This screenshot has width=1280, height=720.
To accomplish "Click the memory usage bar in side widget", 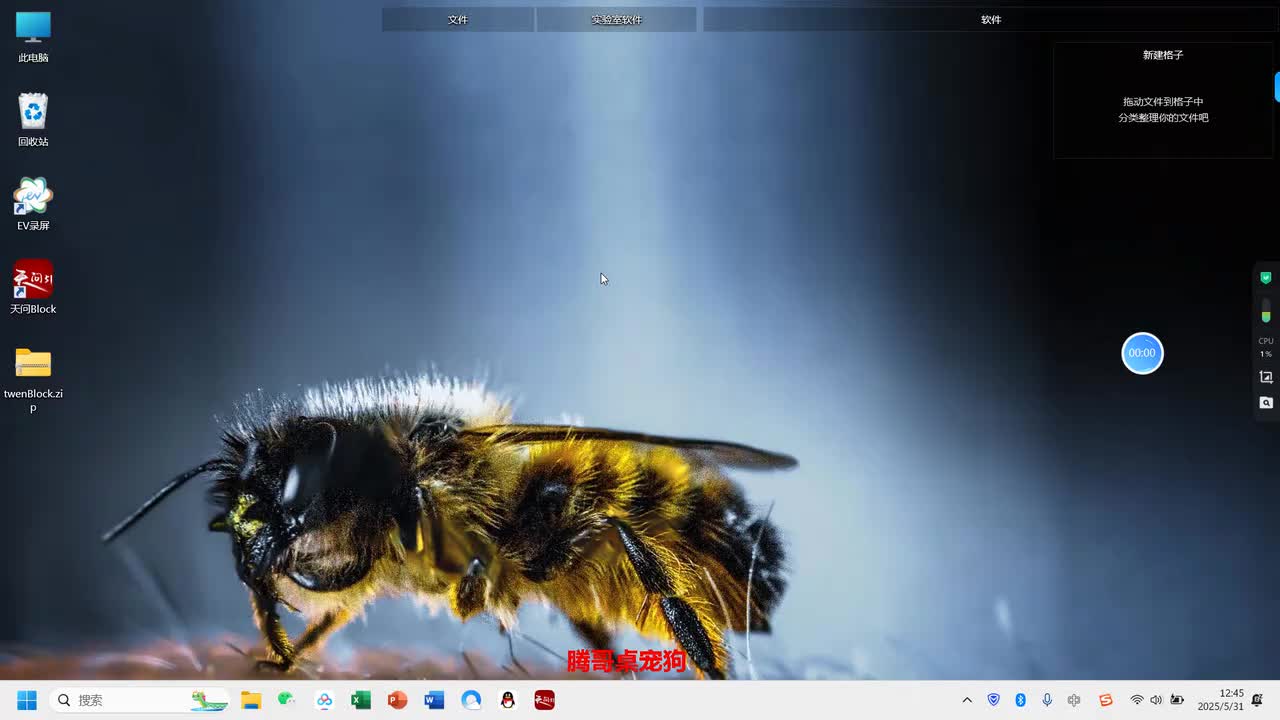I will [1266, 310].
